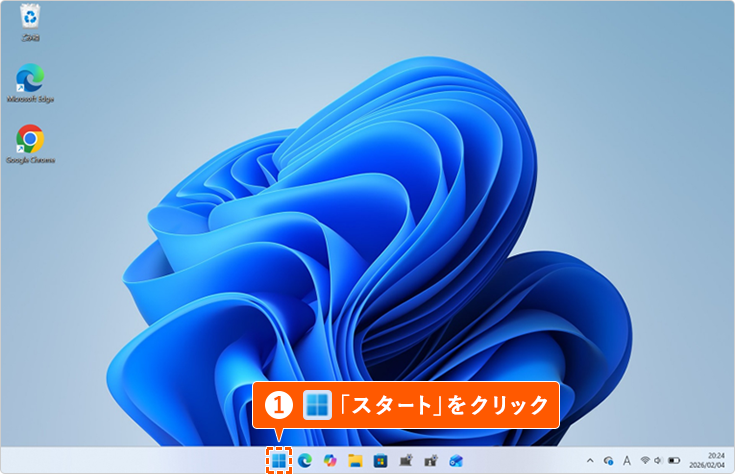Open Wi-Fi network quick settings
This screenshot has width=735, height=475.
click(645, 460)
